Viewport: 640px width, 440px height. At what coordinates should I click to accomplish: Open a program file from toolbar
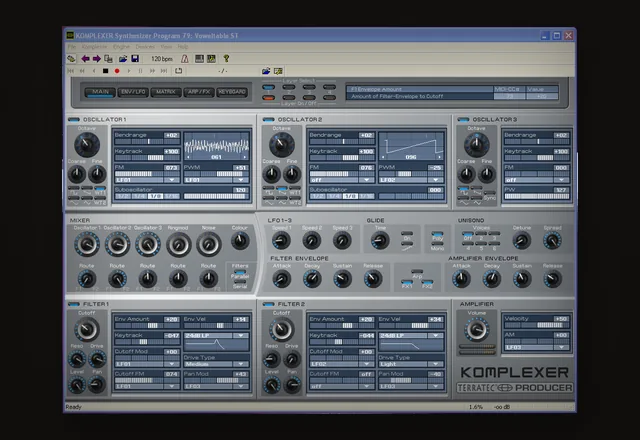click(123, 59)
